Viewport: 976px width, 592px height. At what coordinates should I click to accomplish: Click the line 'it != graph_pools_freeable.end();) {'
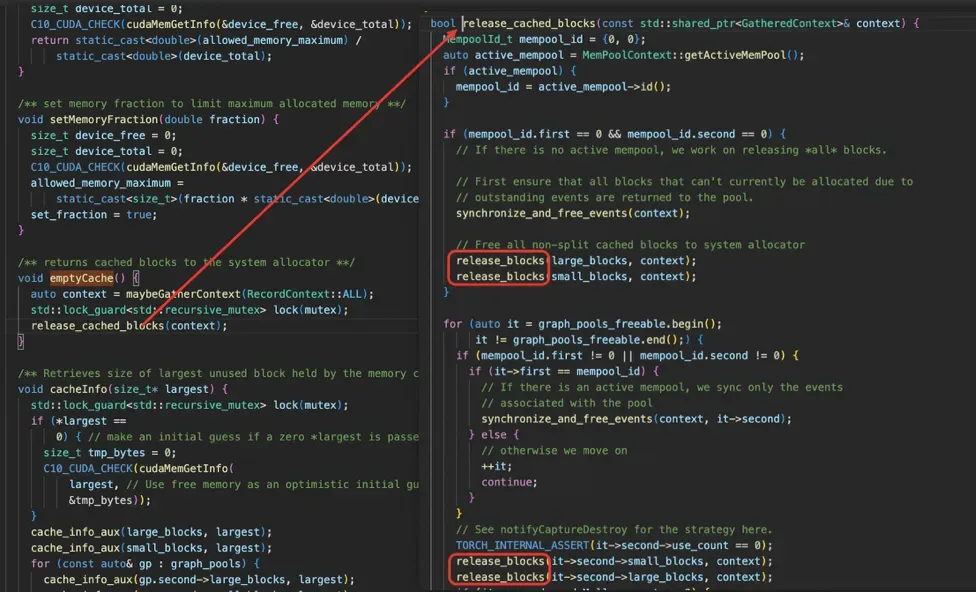point(589,340)
